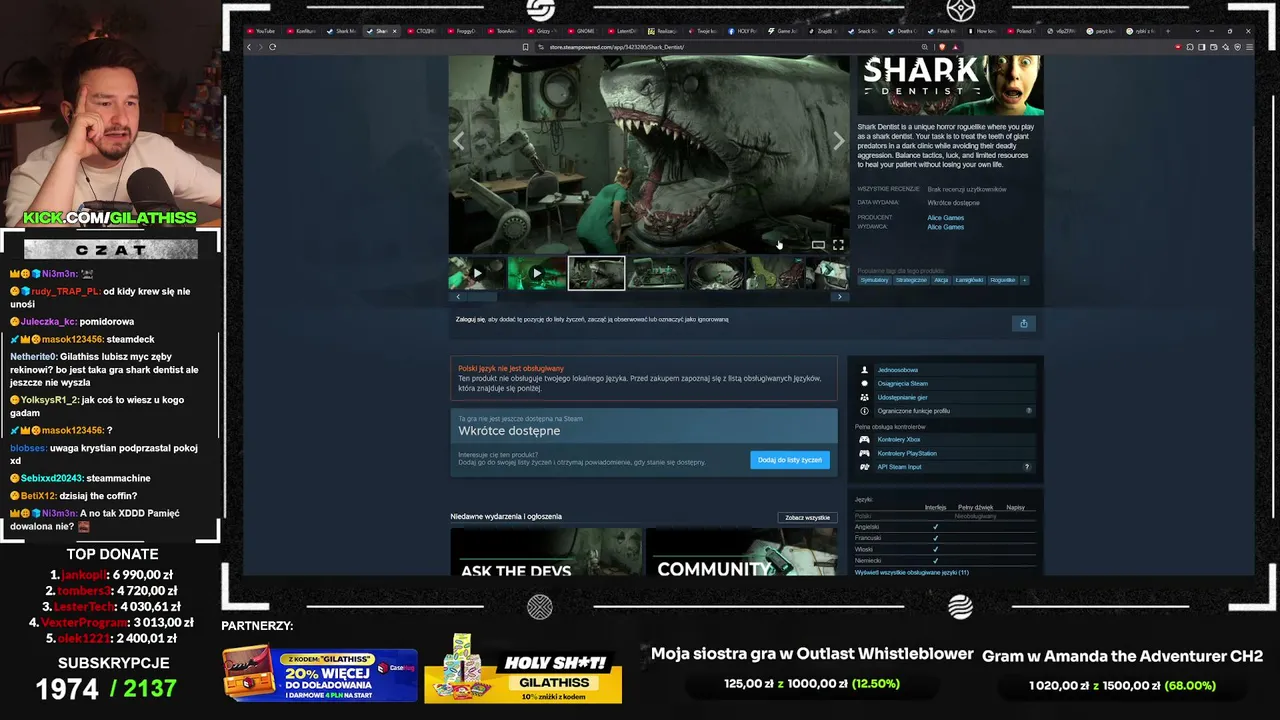Open the new tab plus button

point(1169,31)
